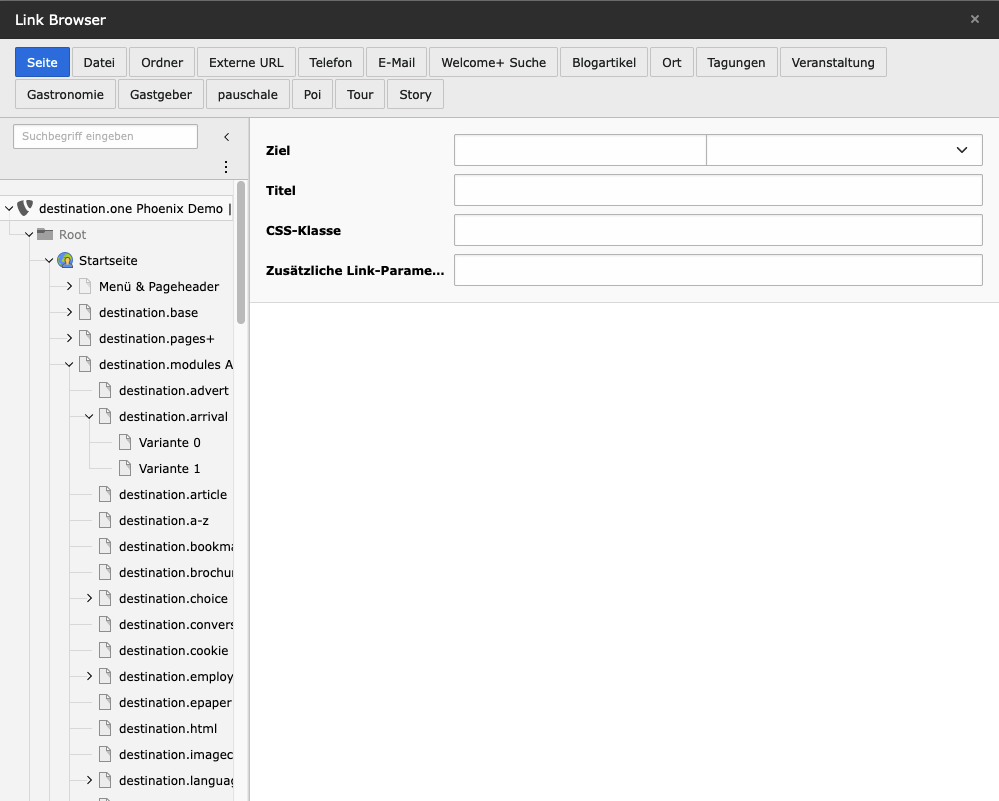Open the Tour tab
Image resolution: width=999 pixels, height=801 pixels.
[360, 94]
